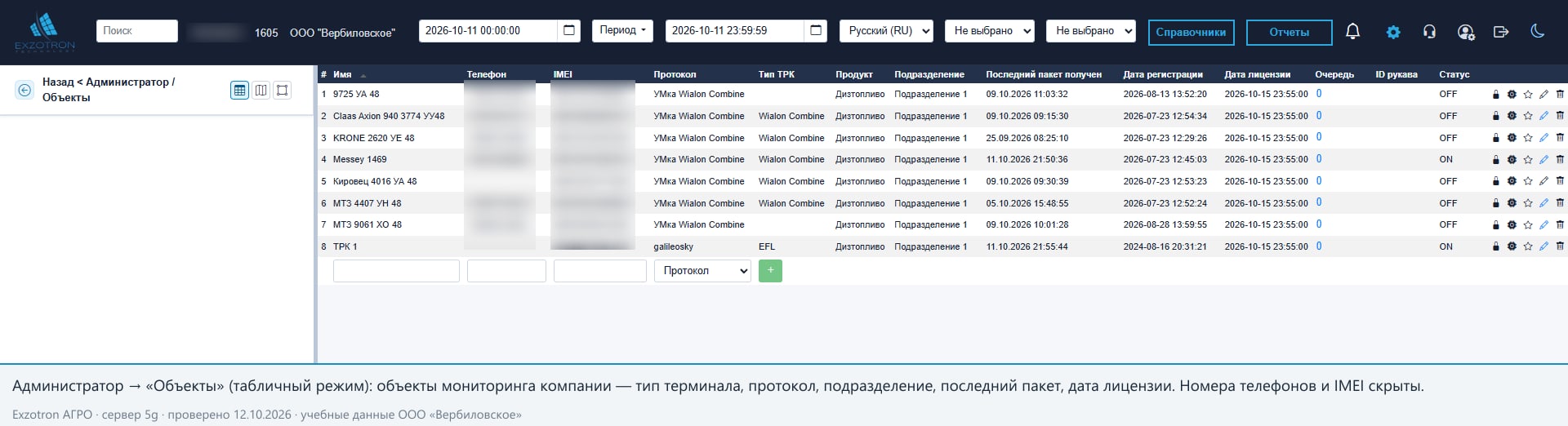Edit the Claas Axion 940 object

tap(1543, 116)
